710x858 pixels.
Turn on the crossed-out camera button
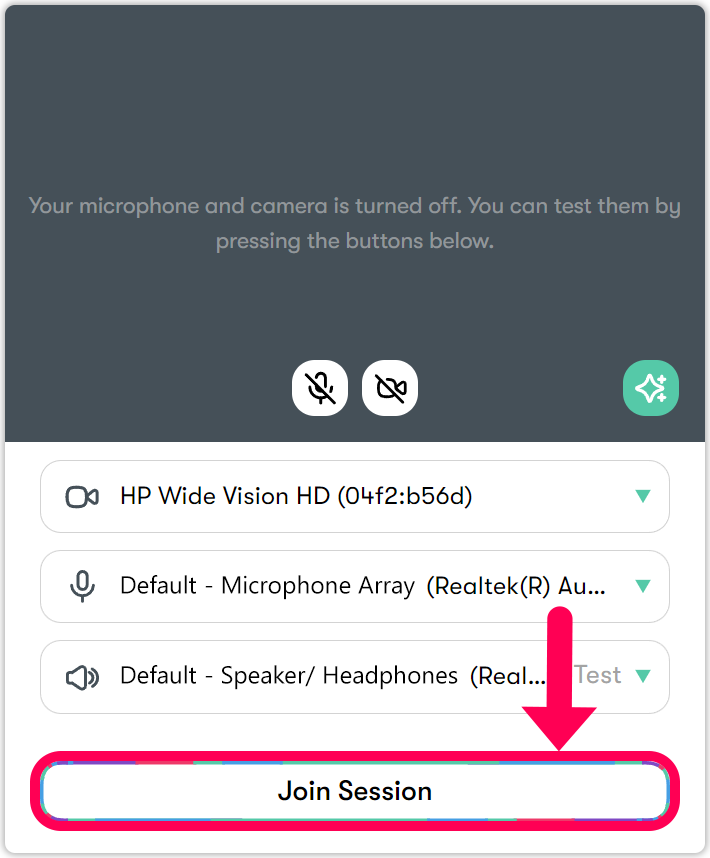point(390,388)
